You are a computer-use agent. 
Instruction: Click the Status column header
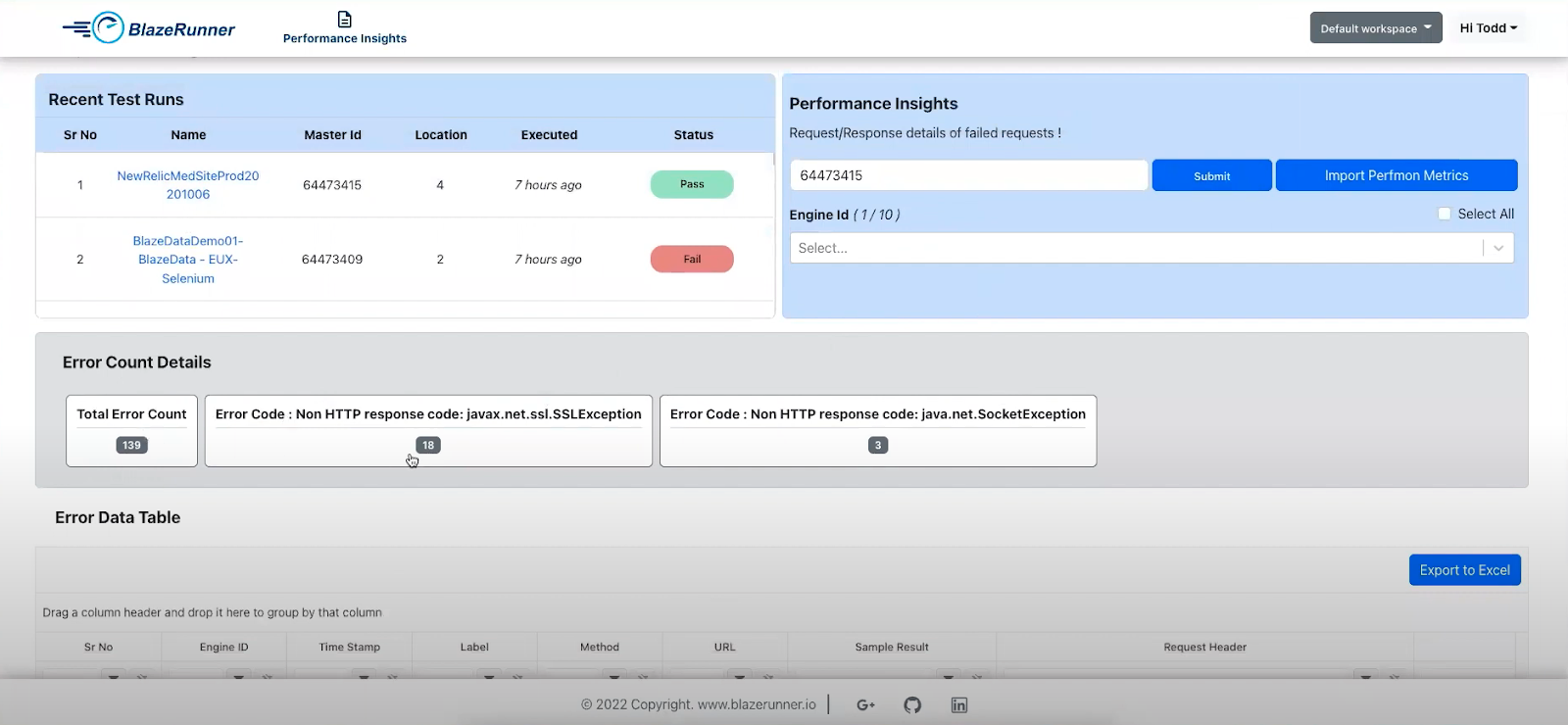(x=694, y=135)
